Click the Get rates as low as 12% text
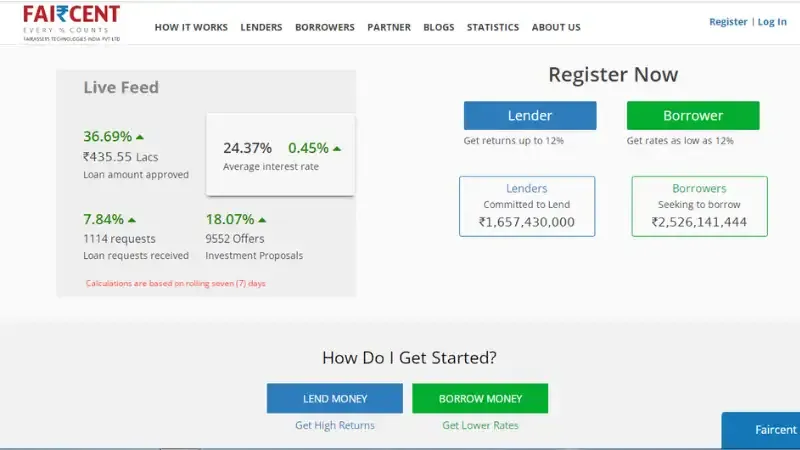The width and height of the screenshot is (800, 450). pyautogui.click(x=680, y=141)
